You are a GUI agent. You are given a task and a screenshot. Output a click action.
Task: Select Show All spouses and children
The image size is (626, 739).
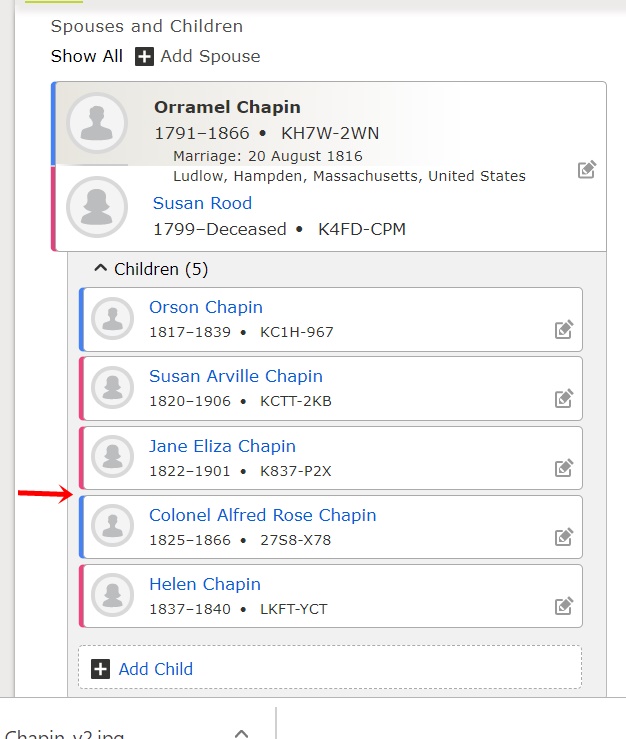[x=87, y=56]
